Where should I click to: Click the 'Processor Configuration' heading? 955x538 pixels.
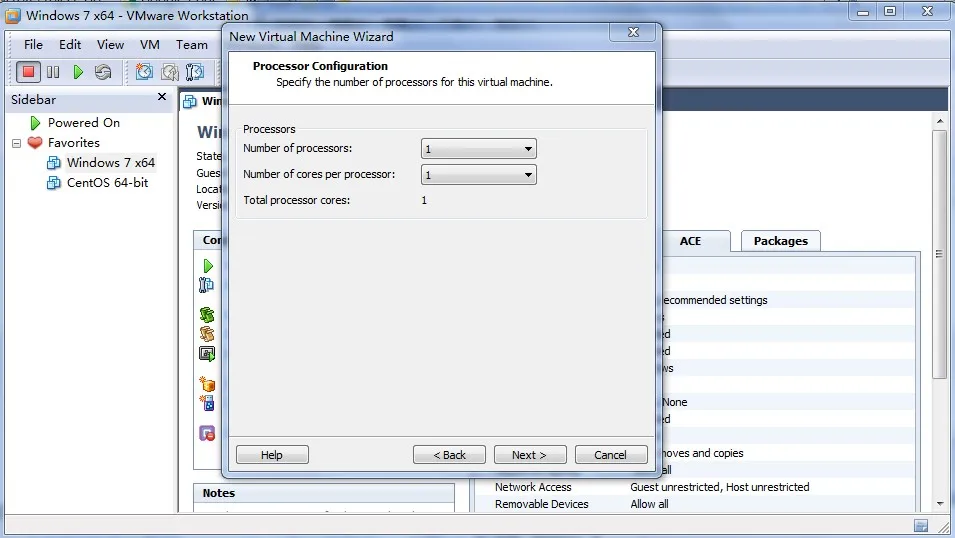320,66
